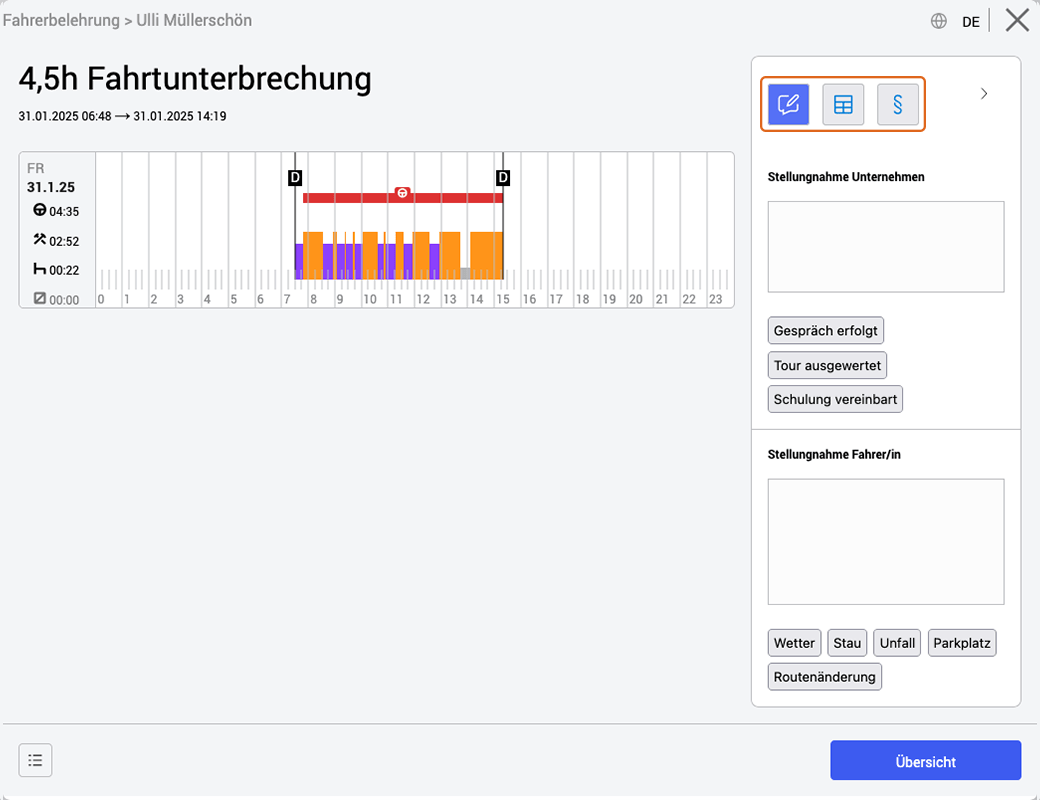Viewport: 1040px width, 800px height.
Task: Go to Fahrerbelehrung breadcrumb
Action: coord(61,21)
